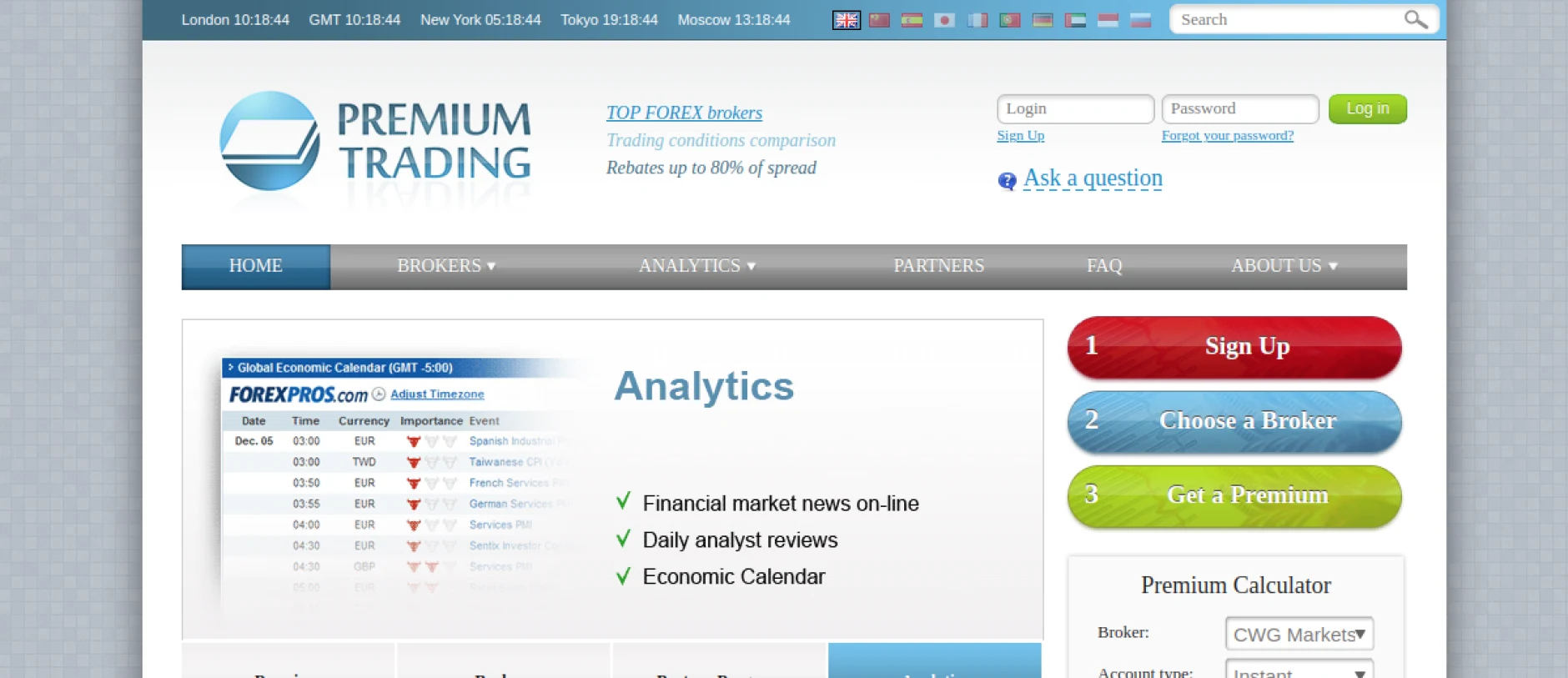1568x678 pixels.
Task: Switch site language to English via UK flag
Action: [x=846, y=20]
